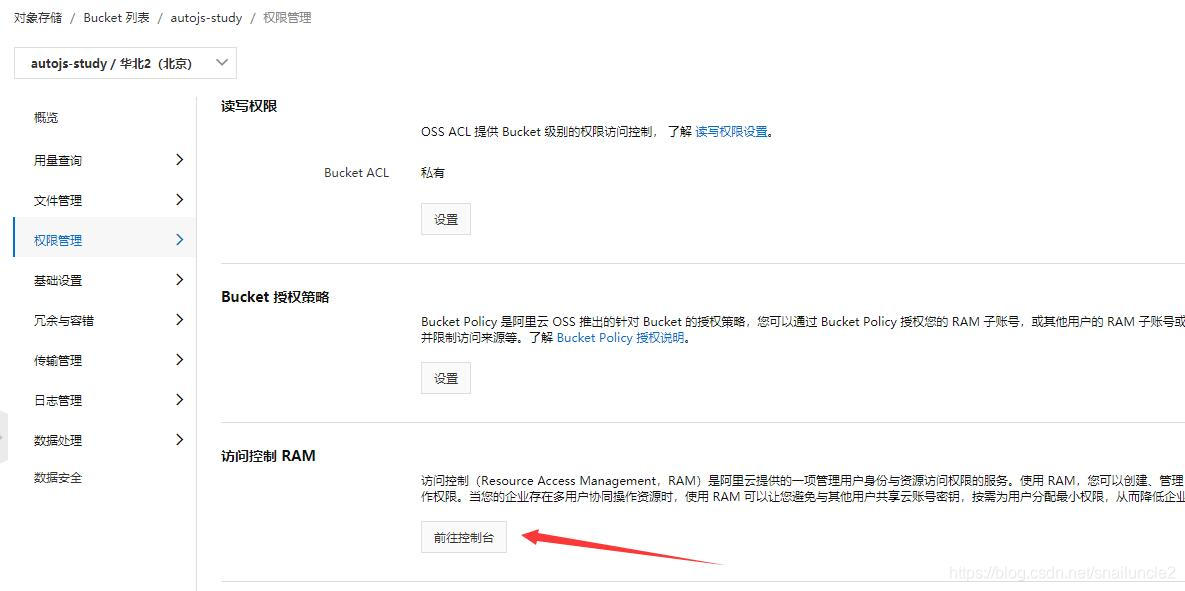Open 日志管理 sidebar item
This screenshot has height=591, width=1185.
58,401
